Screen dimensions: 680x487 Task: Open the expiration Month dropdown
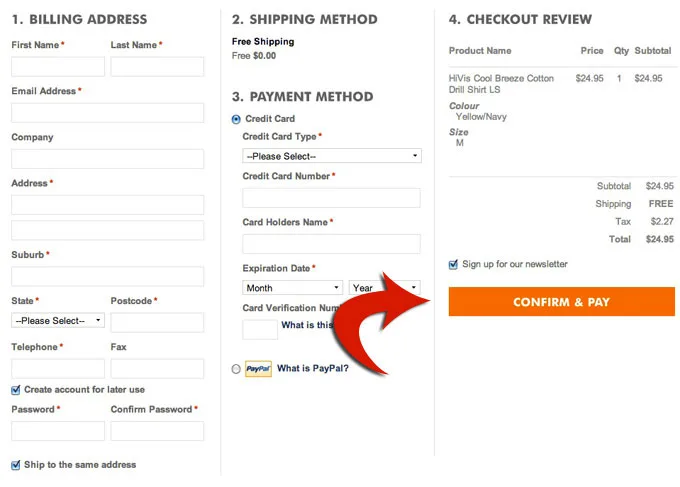(x=292, y=288)
